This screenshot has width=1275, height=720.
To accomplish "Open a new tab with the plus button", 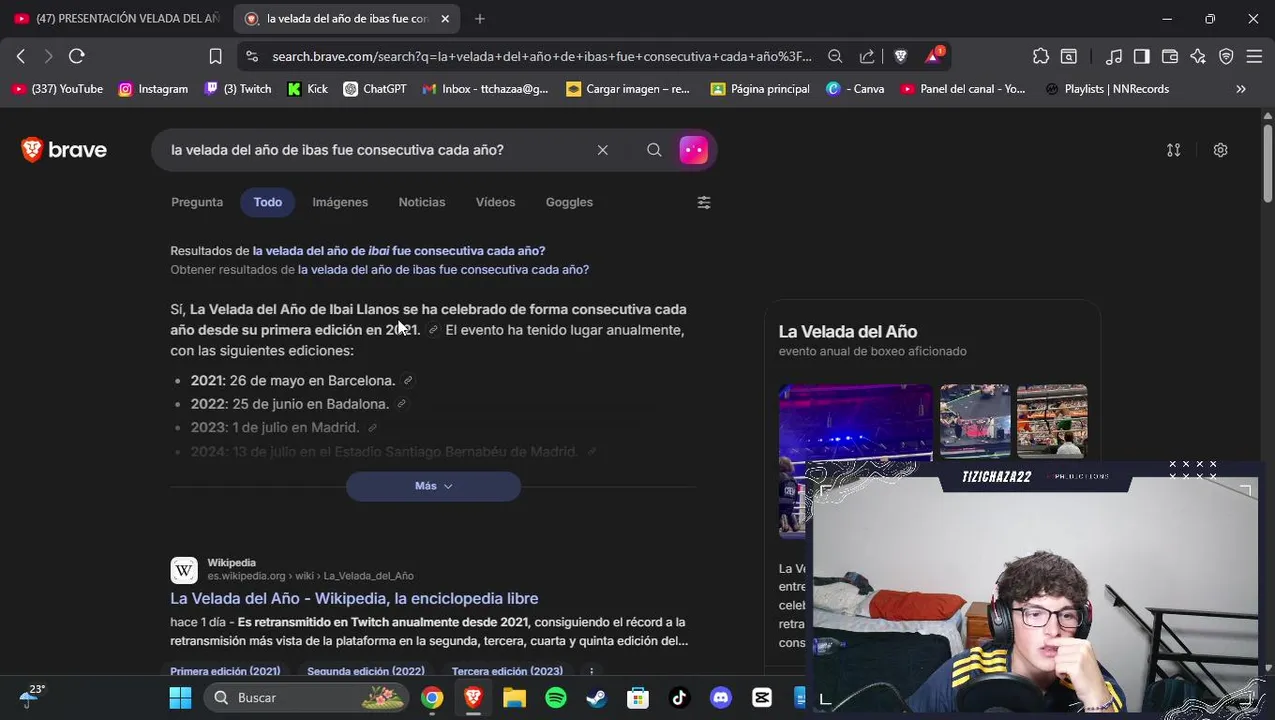I will 480,18.
